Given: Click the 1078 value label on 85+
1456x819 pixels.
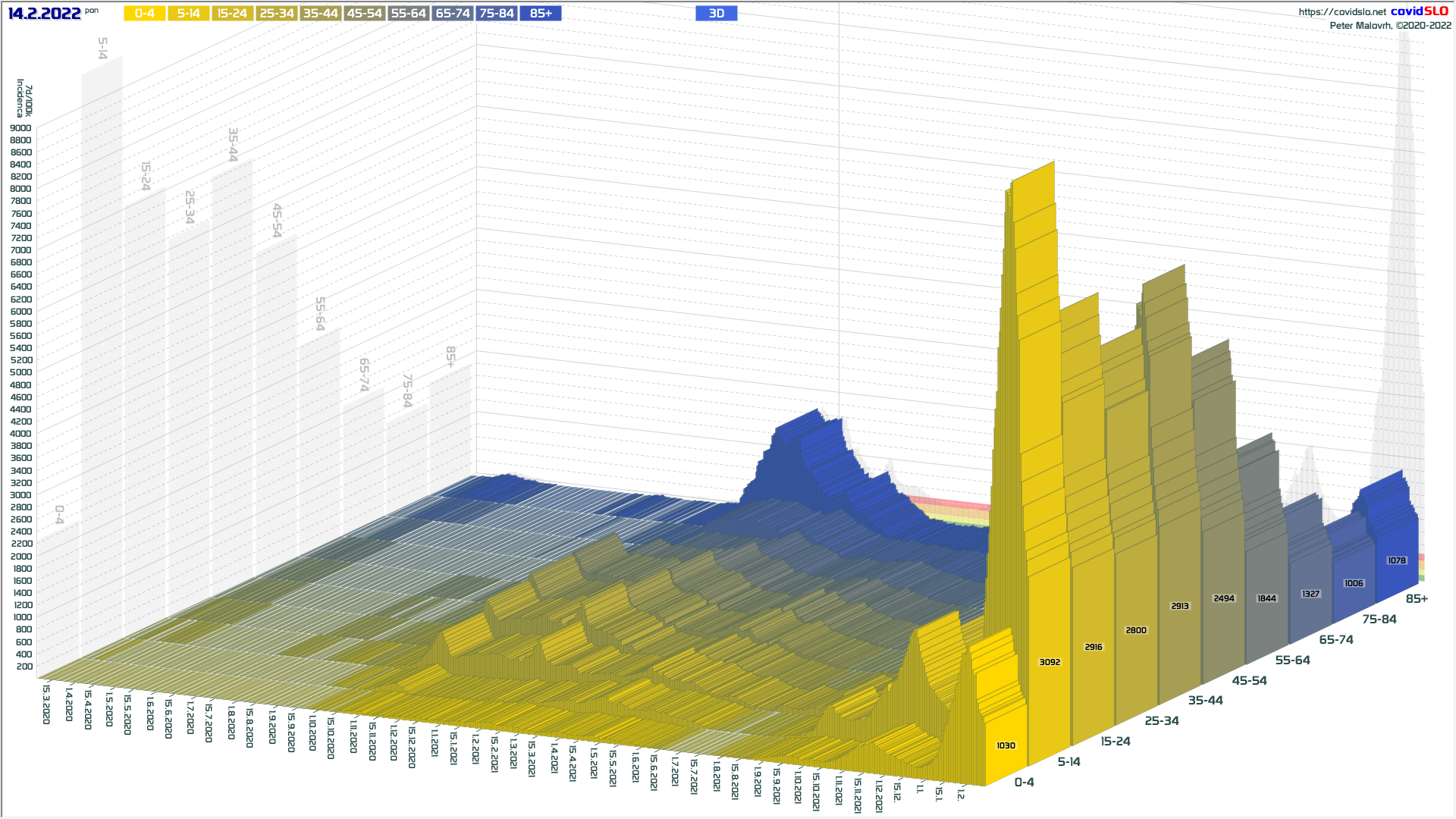Looking at the screenshot, I should coord(1396,560).
